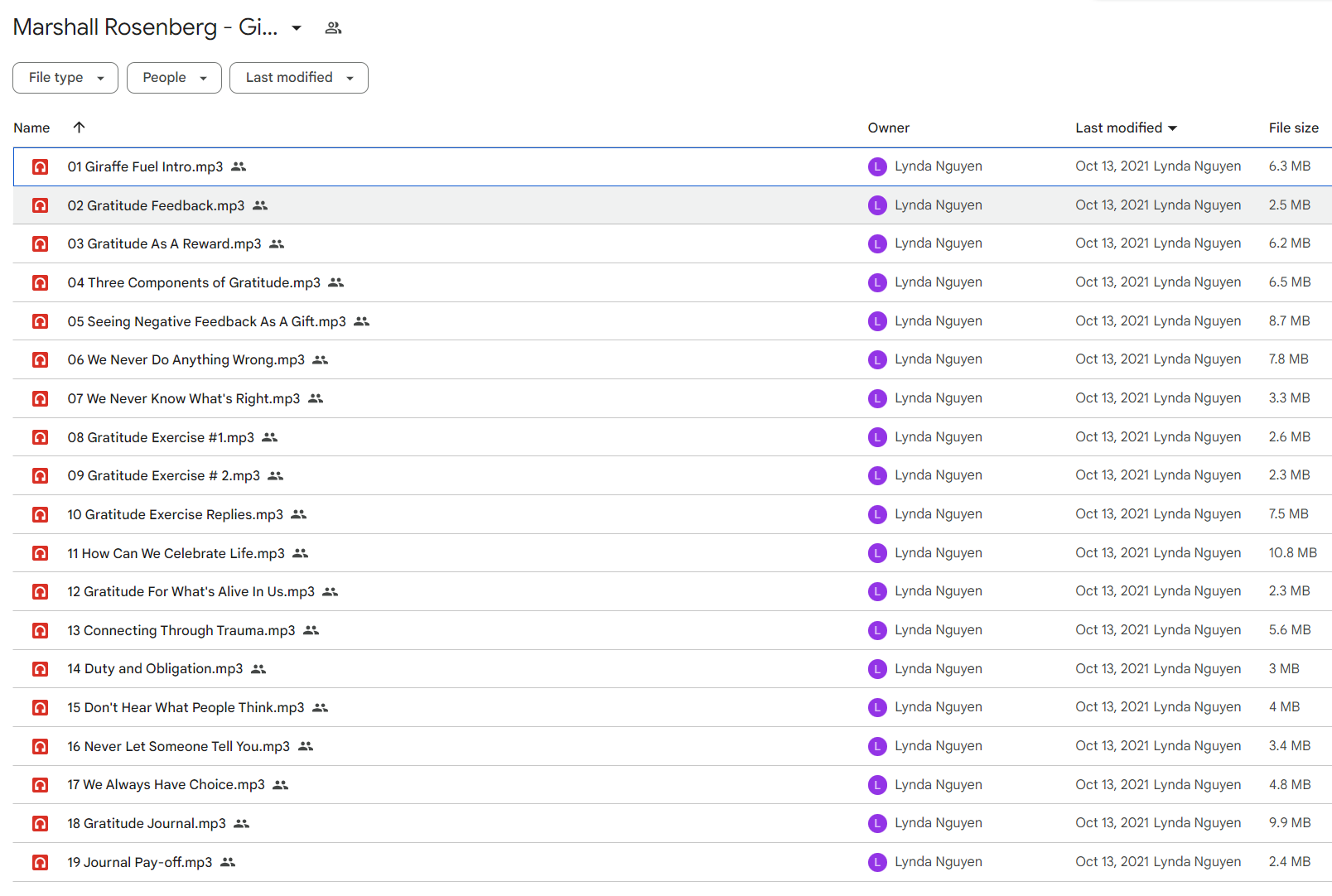Click audio icon of 02 Gratitude Feedback.mp3
This screenshot has height=896, width=1332.
(x=40, y=205)
